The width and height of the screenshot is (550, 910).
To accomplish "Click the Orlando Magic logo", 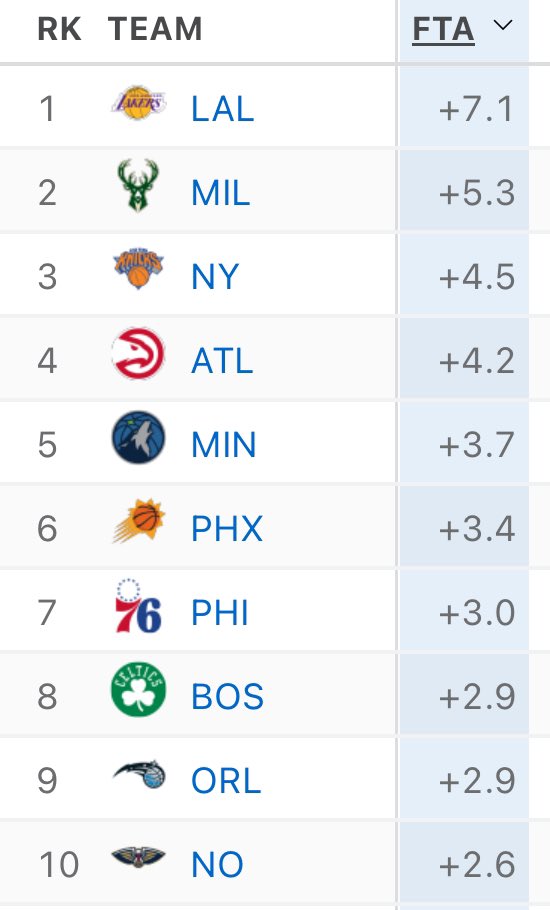I will [x=139, y=774].
